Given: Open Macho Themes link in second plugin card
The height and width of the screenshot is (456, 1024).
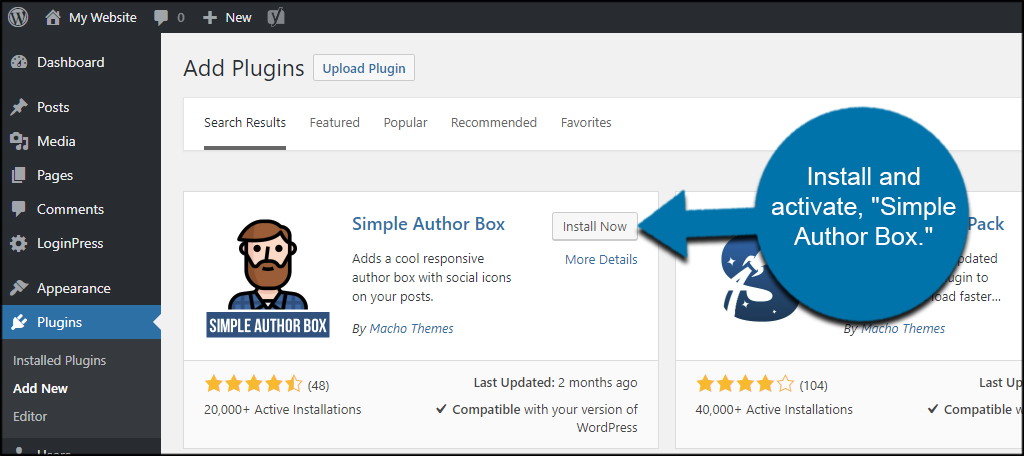Looking at the screenshot, I should 903,329.
